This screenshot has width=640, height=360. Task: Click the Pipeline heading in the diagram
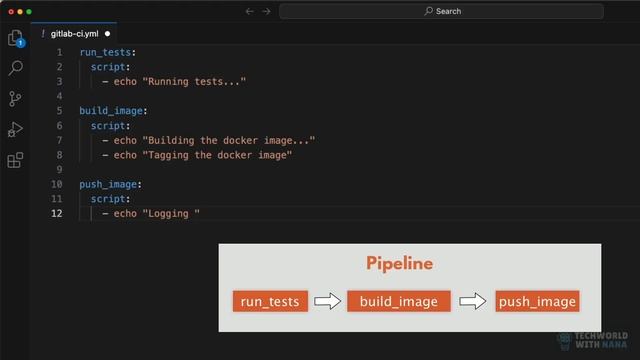pyautogui.click(x=399, y=263)
